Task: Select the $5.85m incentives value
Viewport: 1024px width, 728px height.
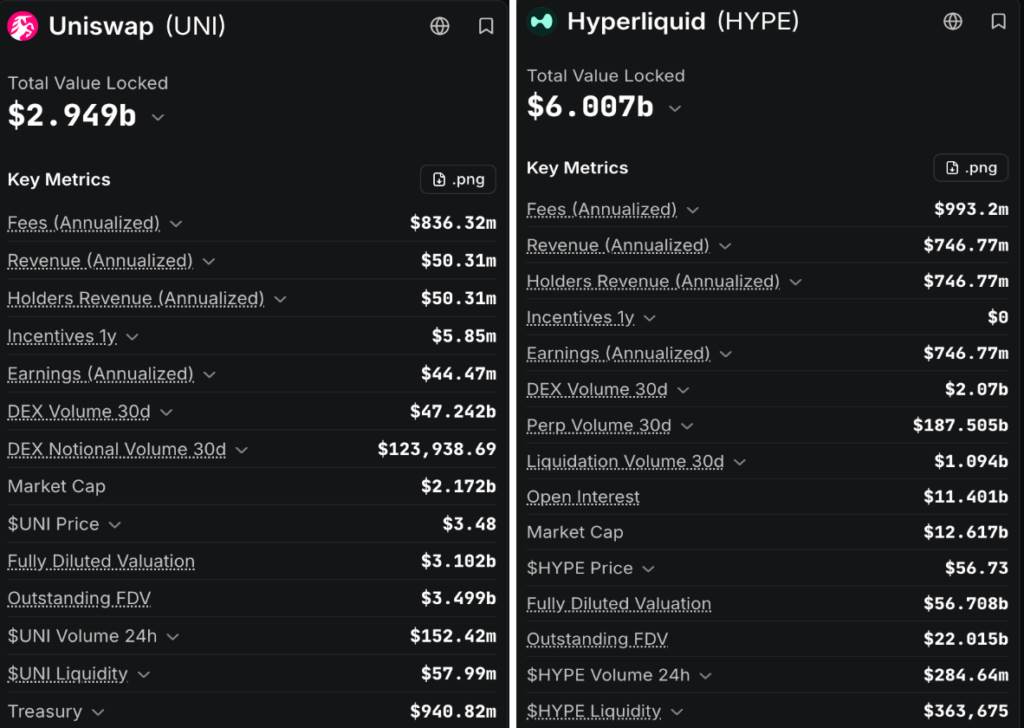Action: tap(464, 336)
